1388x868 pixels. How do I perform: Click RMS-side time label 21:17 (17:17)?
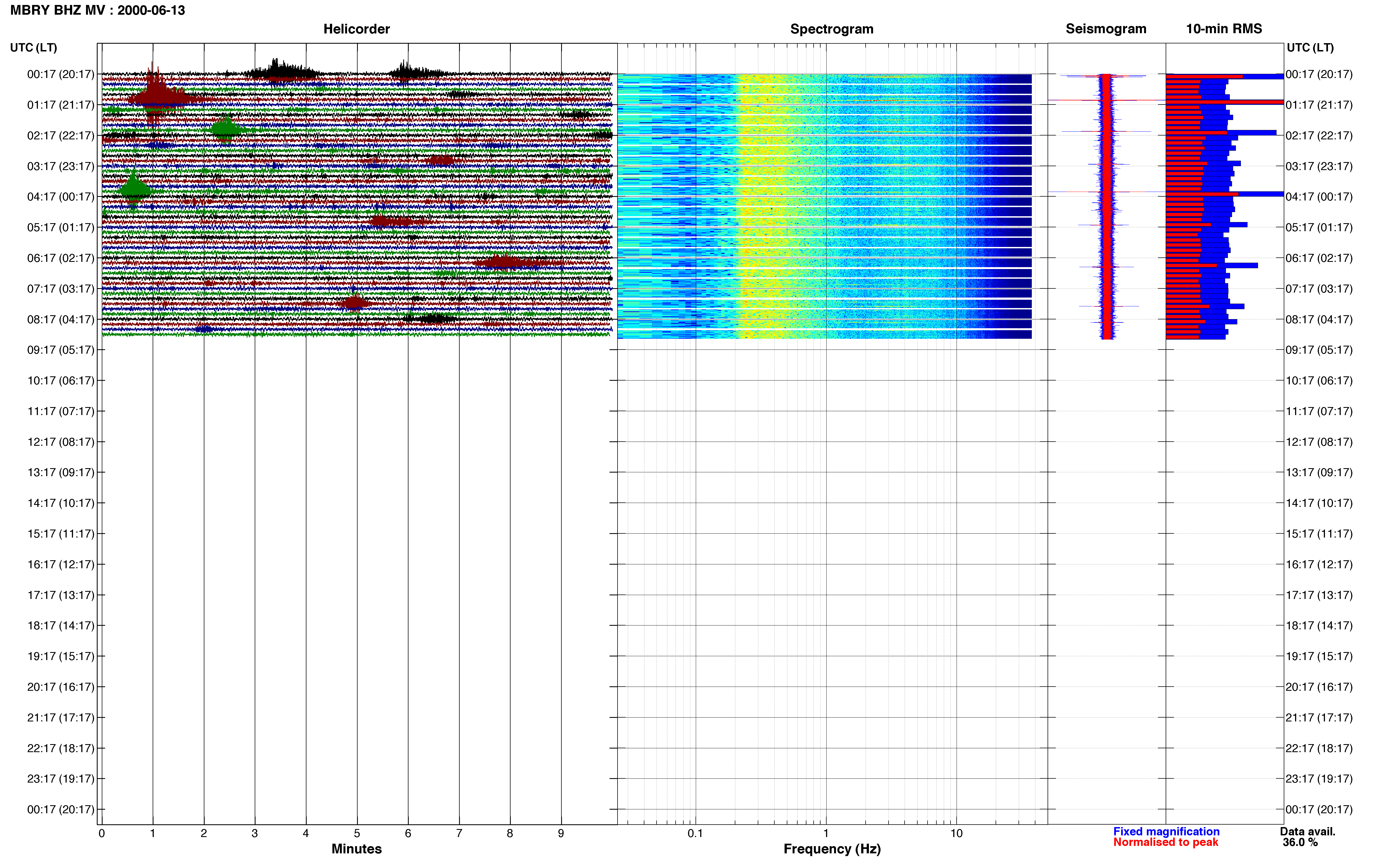click(1319, 718)
